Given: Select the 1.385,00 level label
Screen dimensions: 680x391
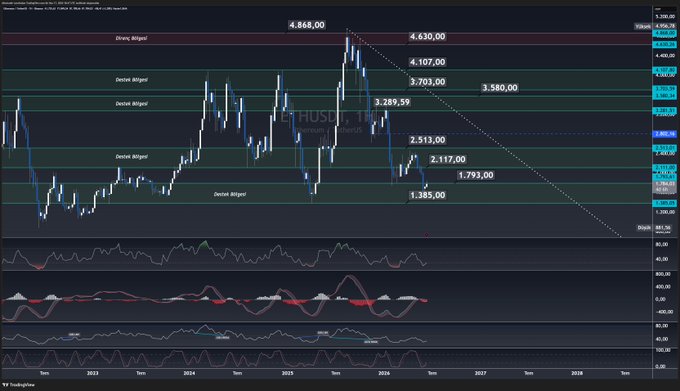Looking at the screenshot, I should click(427, 195).
